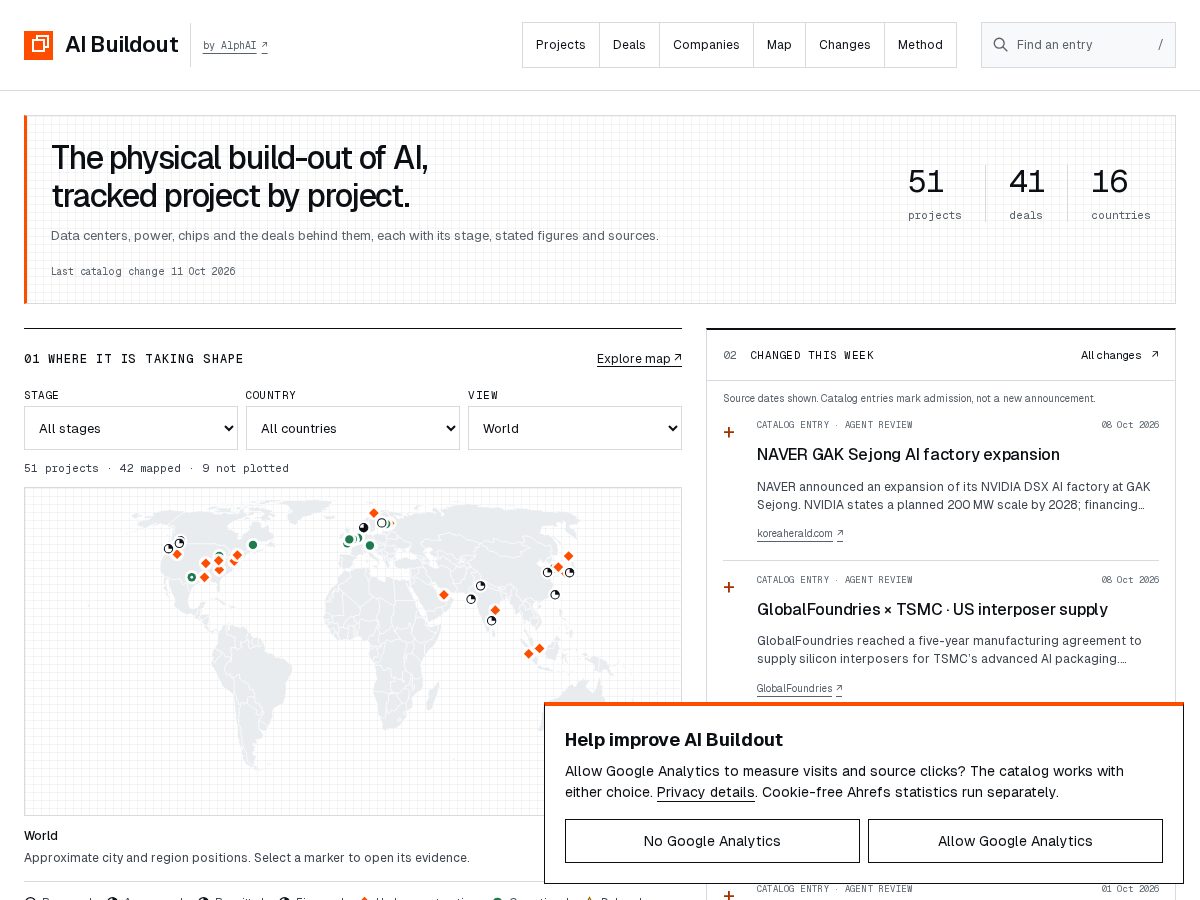This screenshot has height=900, width=1200.
Task: Select the solid black marker in Scandinavia
Action: [363, 528]
